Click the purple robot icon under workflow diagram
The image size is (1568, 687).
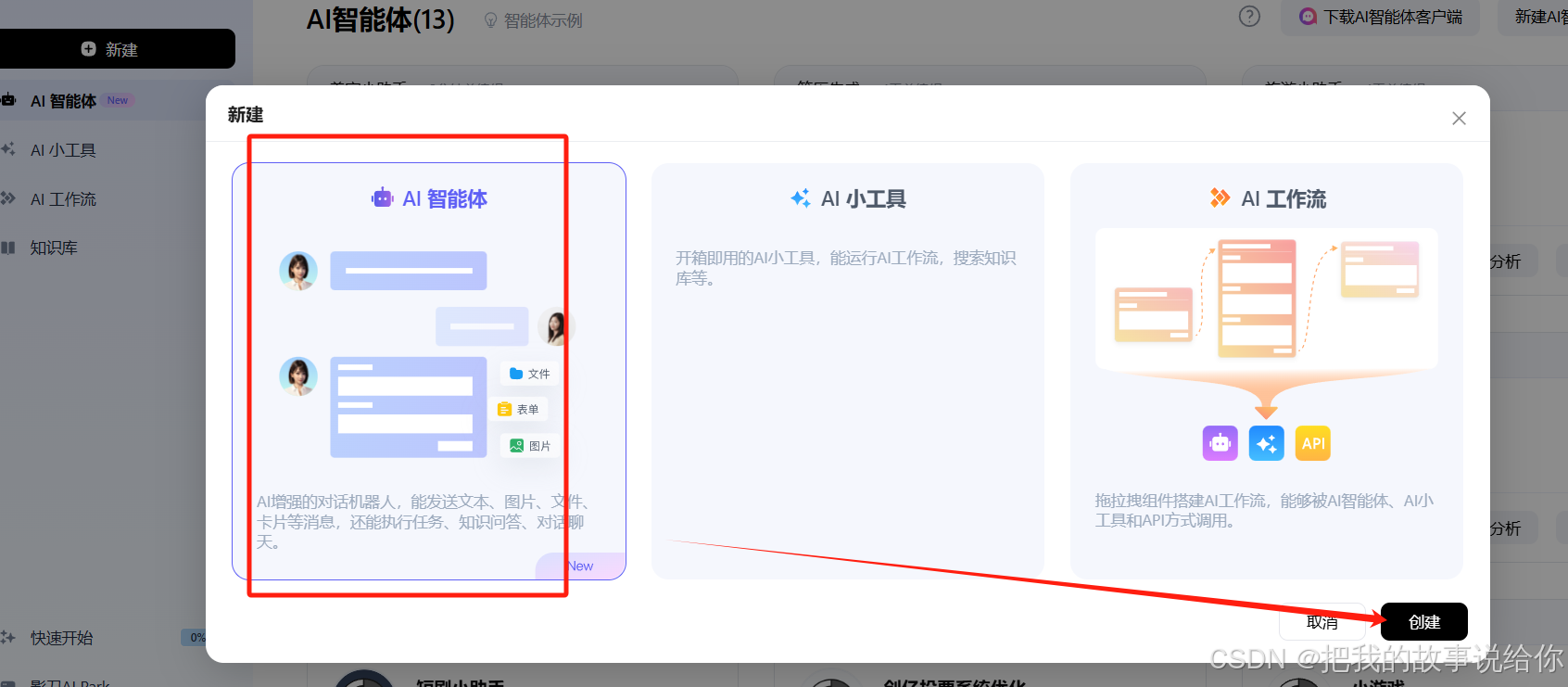(x=1220, y=443)
